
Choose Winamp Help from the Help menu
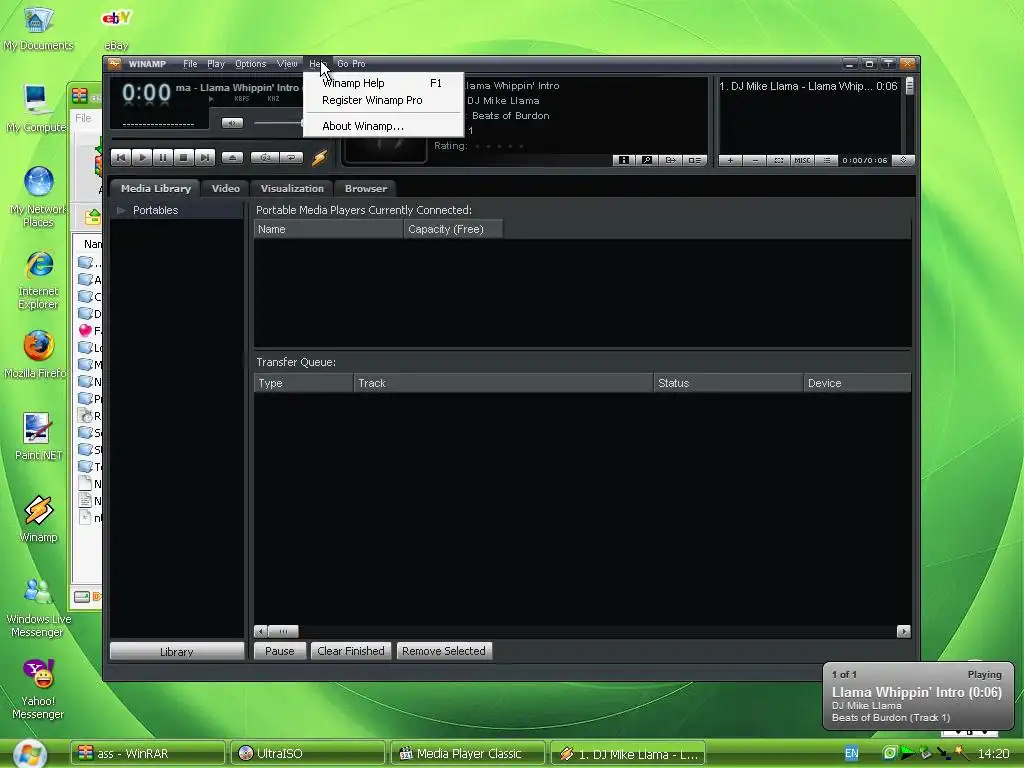383,83
